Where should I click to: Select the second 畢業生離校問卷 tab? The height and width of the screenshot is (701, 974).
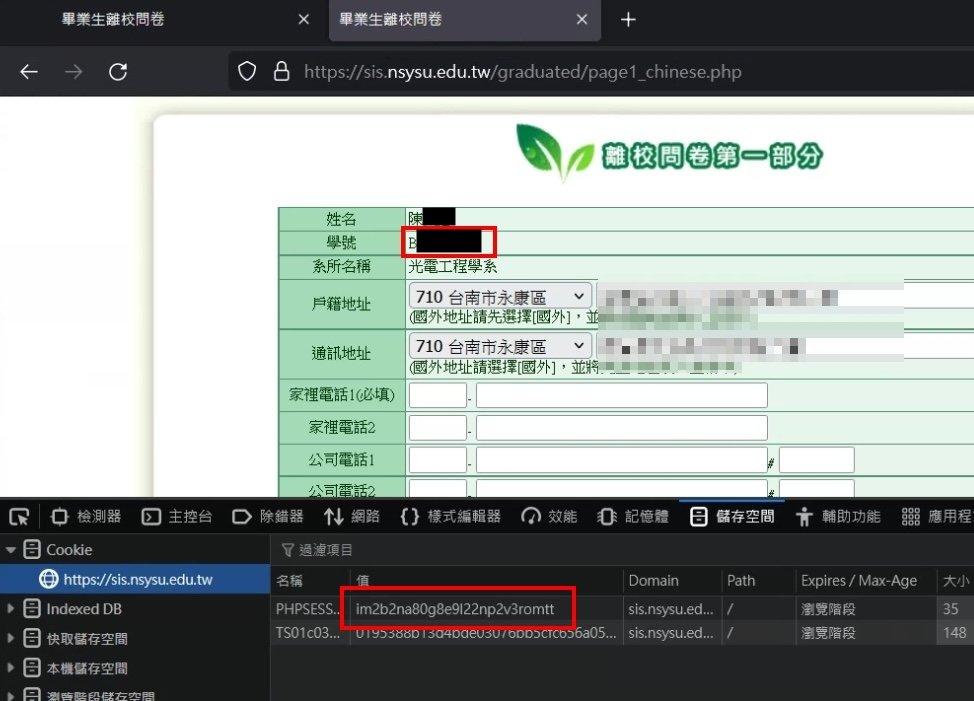(390, 20)
